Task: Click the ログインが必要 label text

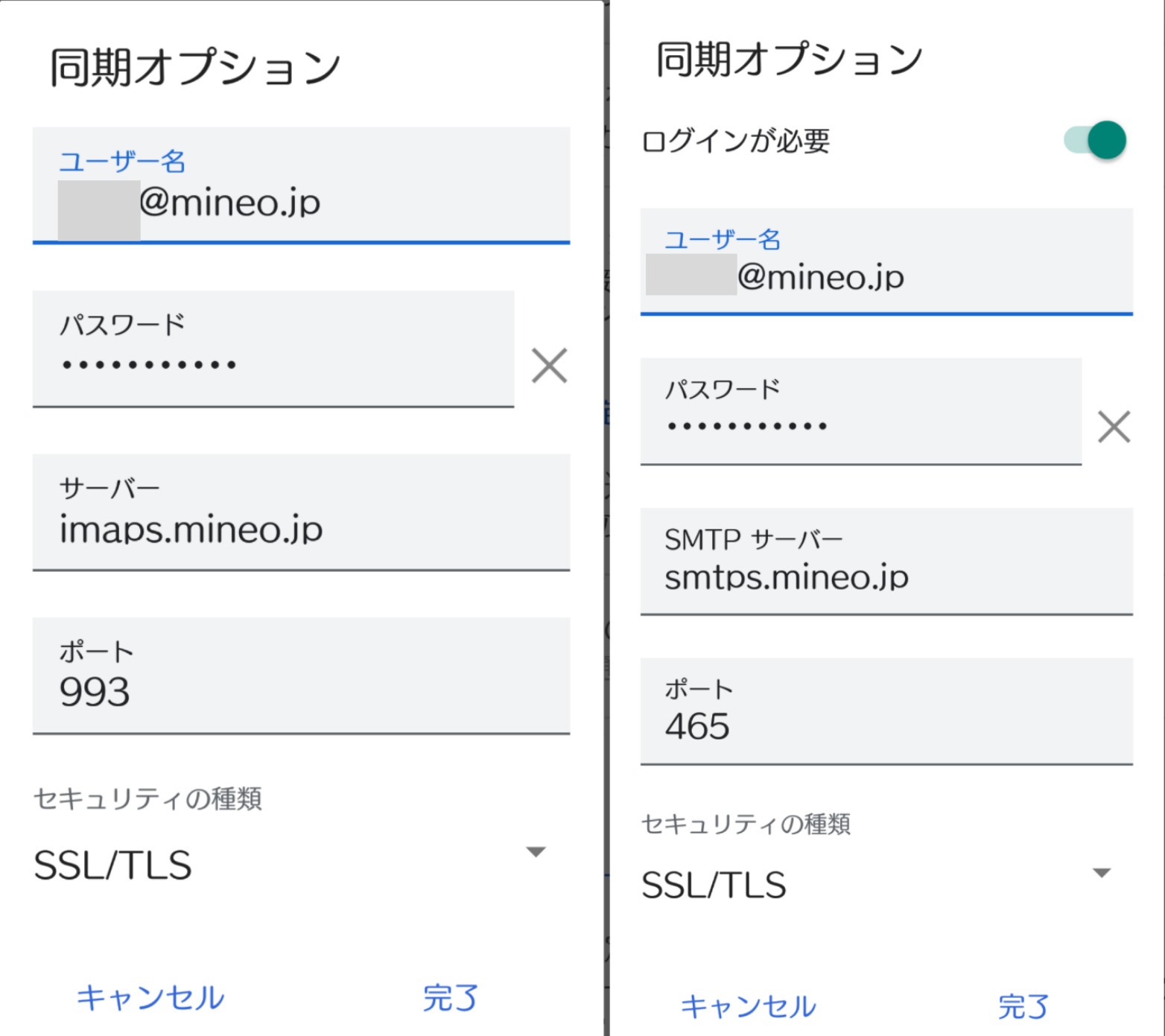Action: [x=735, y=141]
